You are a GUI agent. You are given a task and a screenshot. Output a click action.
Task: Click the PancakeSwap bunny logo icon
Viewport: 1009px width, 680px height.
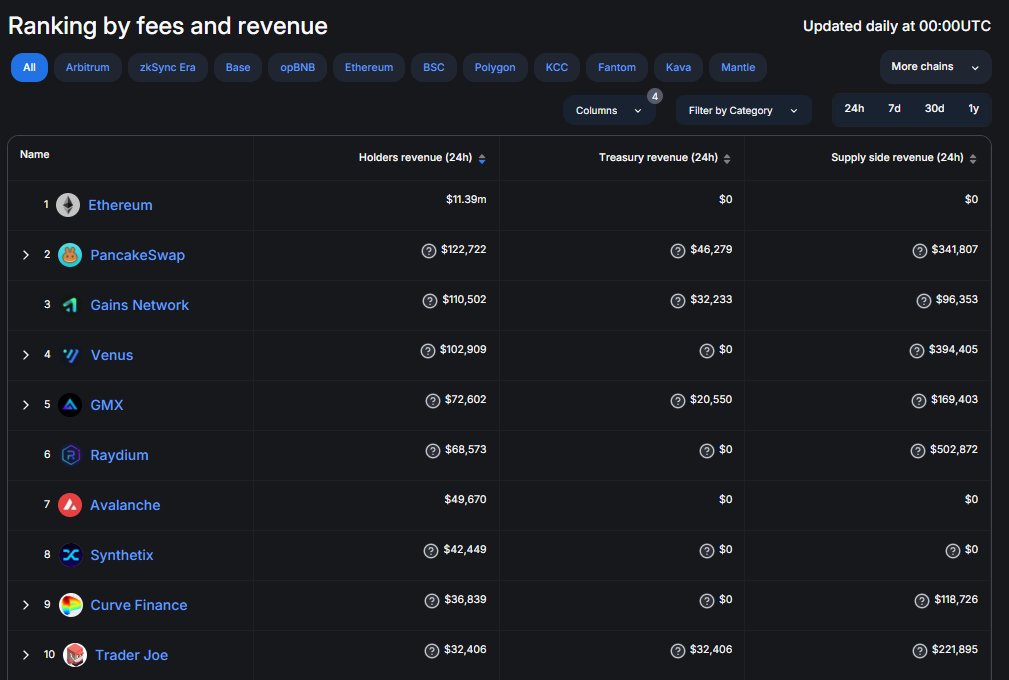coord(70,255)
